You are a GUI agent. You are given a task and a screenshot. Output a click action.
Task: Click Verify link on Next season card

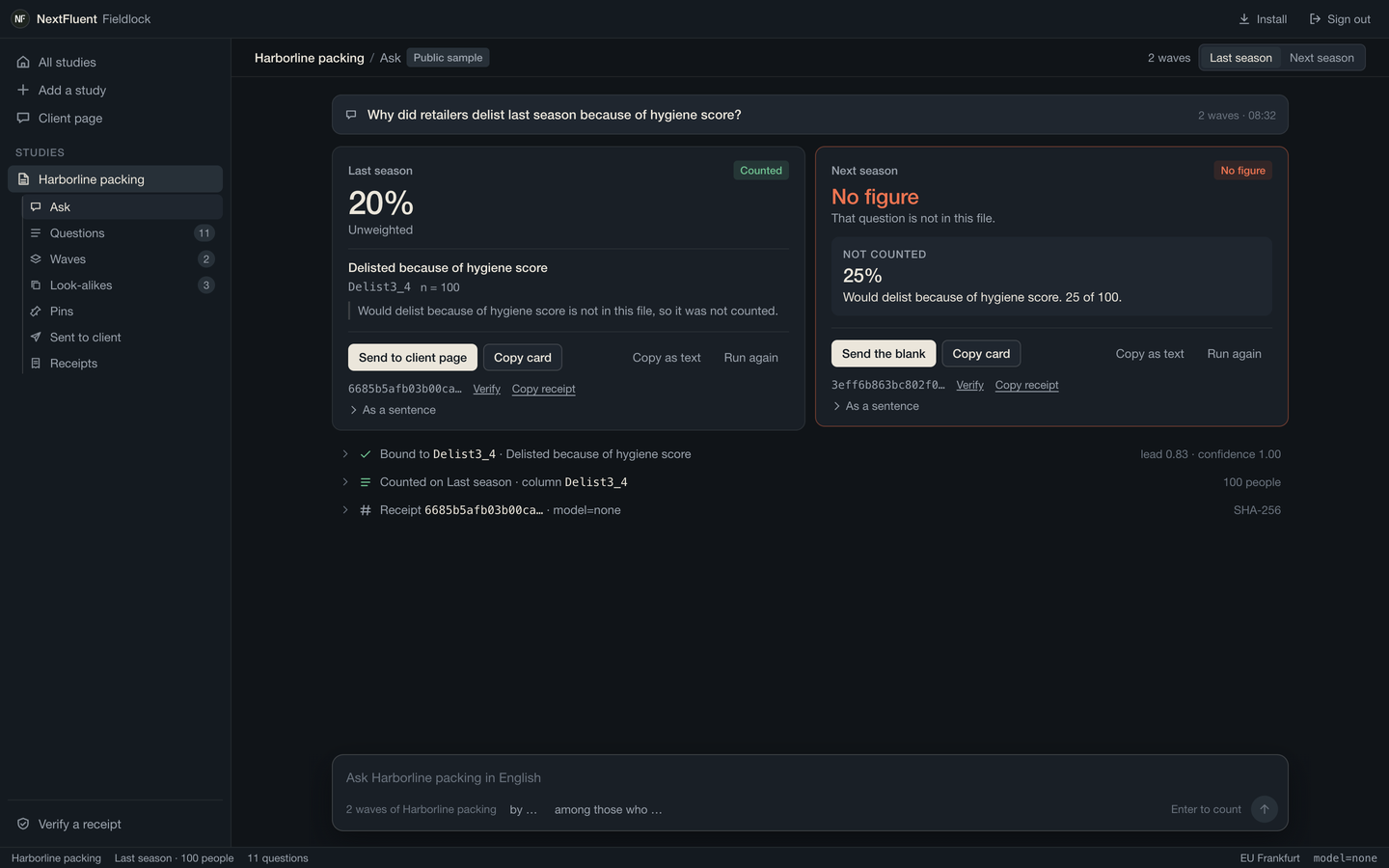click(969, 385)
